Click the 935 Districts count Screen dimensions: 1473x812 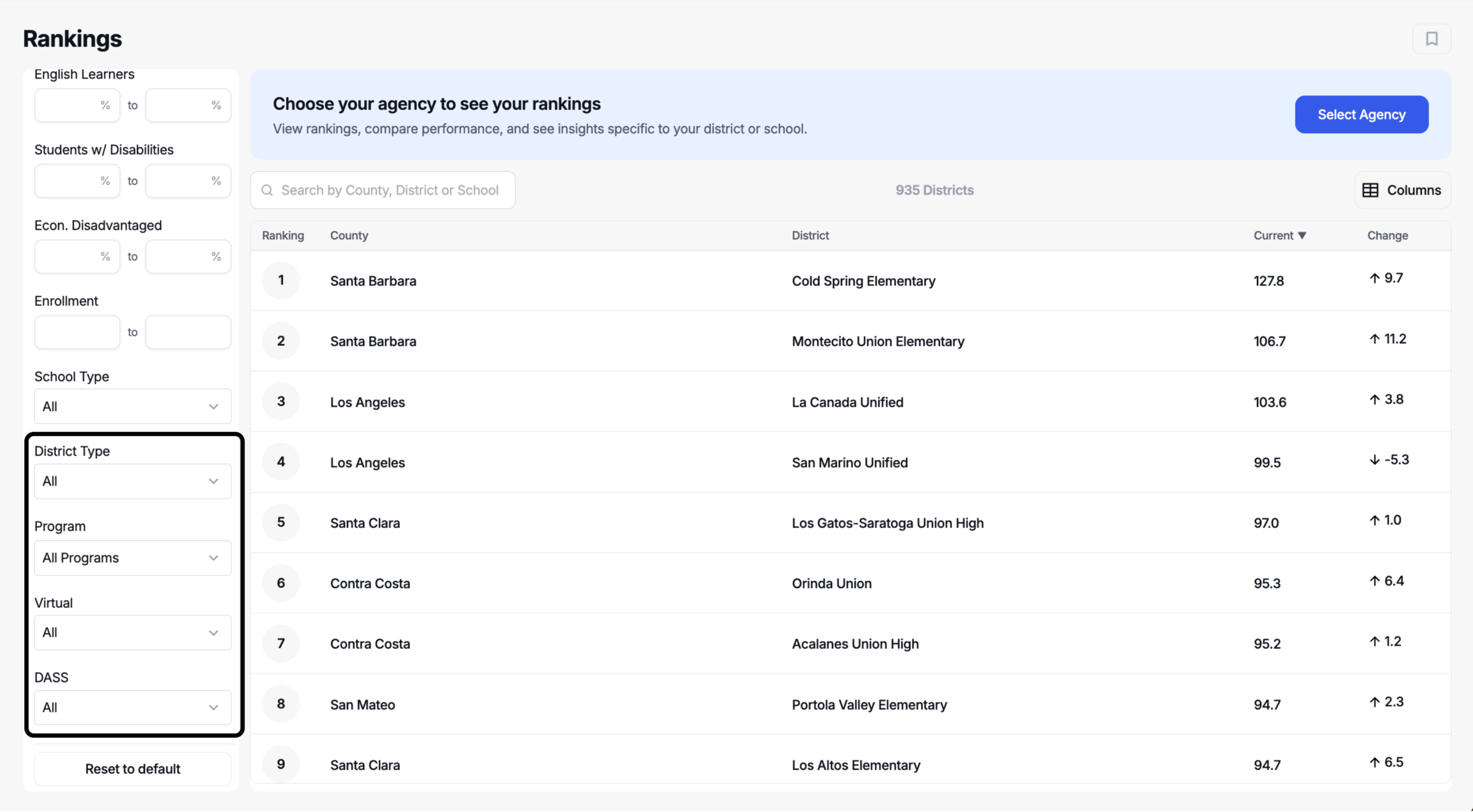pos(934,190)
